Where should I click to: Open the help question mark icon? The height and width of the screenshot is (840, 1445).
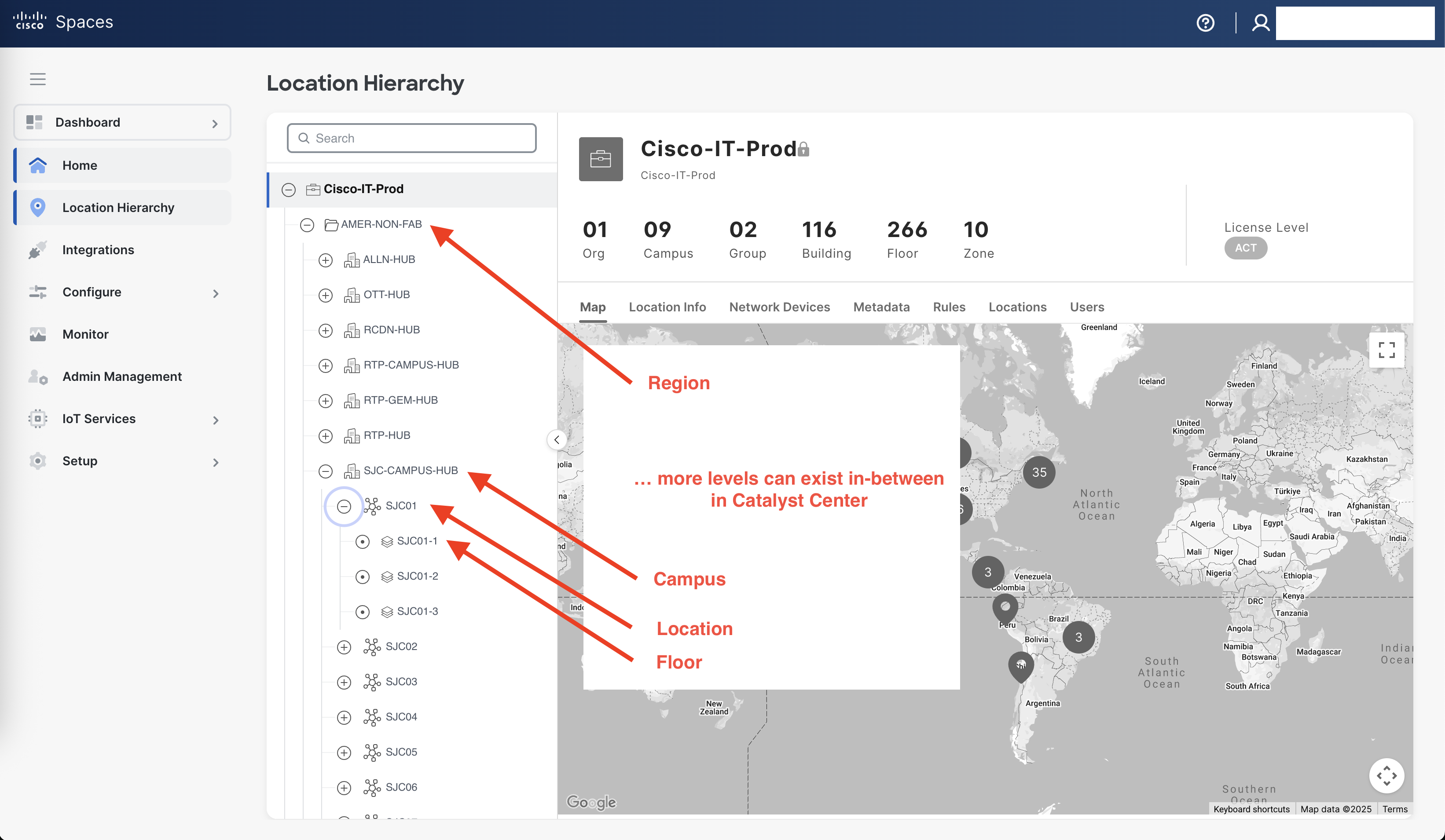tap(1205, 23)
